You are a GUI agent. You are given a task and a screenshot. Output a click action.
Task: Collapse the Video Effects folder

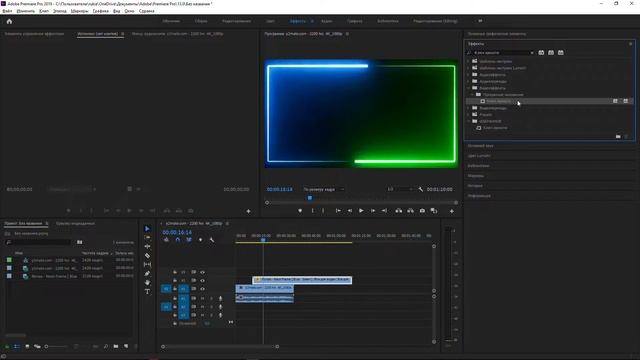[x=469, y=88]
